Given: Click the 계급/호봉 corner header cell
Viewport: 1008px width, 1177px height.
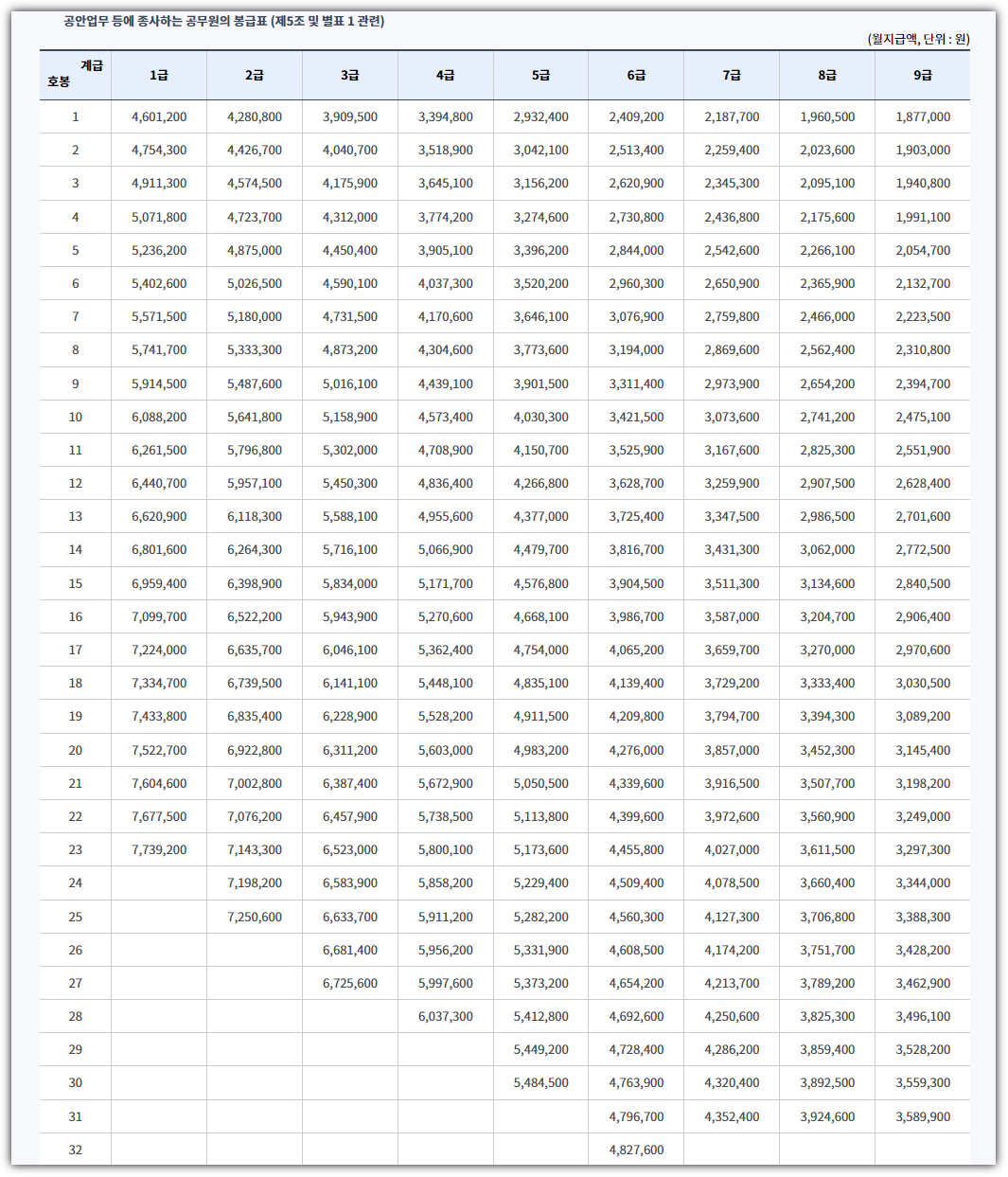Looking at the screenshot, I should click(x=76, y=76).
